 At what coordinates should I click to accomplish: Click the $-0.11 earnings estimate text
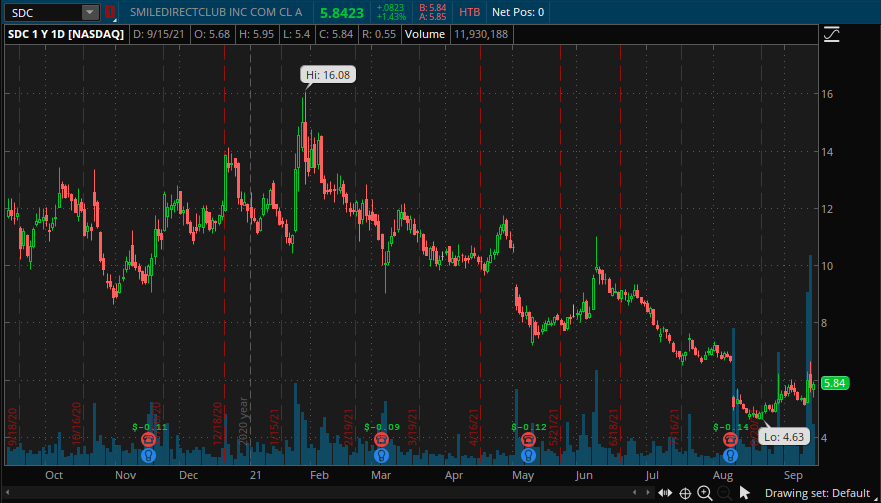[150, 427]
